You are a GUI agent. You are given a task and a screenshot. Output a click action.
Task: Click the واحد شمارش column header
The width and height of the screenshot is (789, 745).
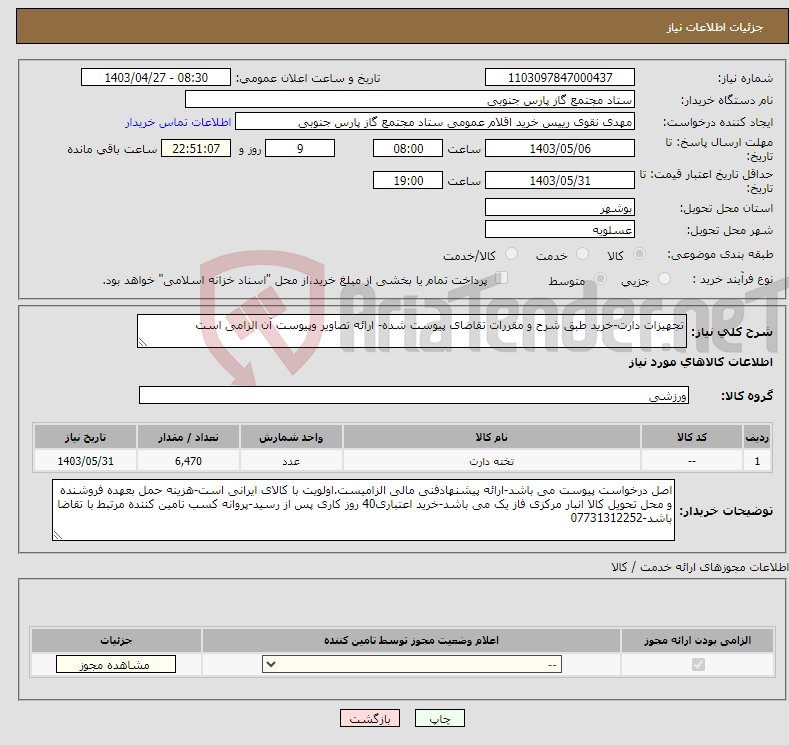coord(291,437)
